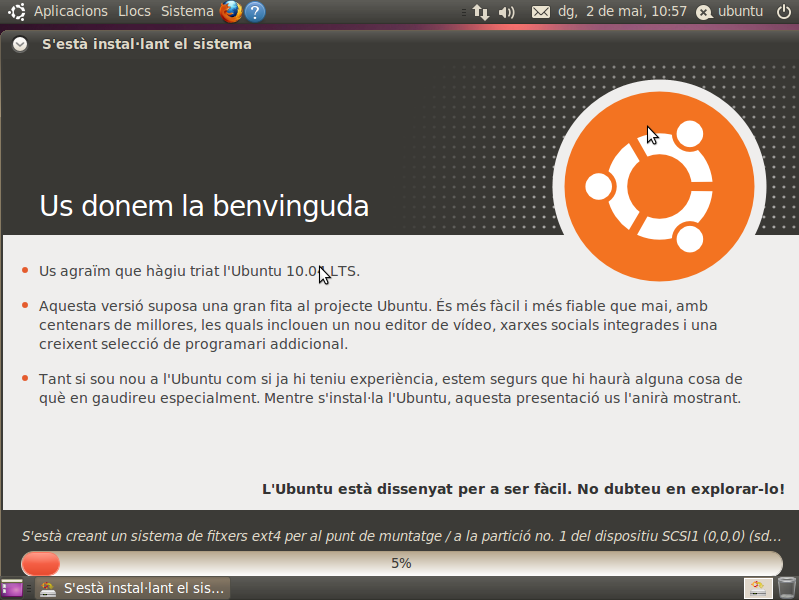Image resolution: width=799 pixels, height=600 pixels.
Task: Click 'L'Ubuntu està dissenyat per a ser fàcil' text
Action: tap(417, 488)
